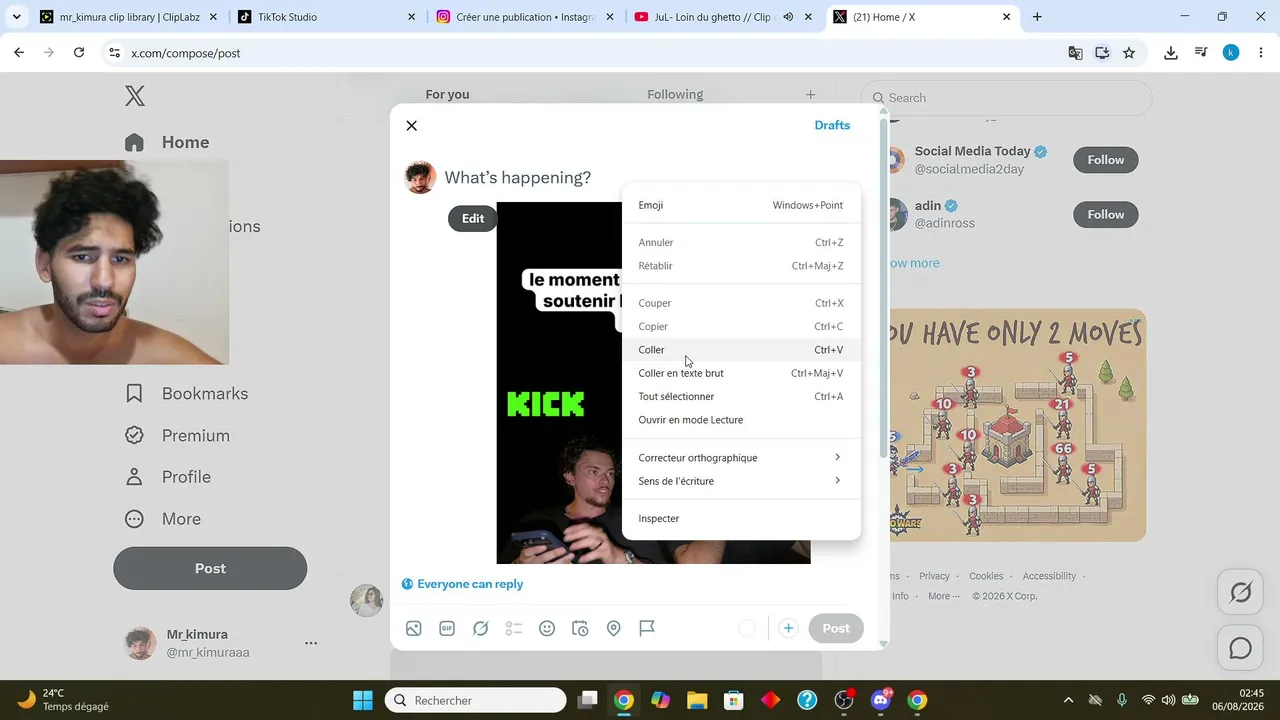
Task: Select Coller from the context menu
Action: point(741,350)
